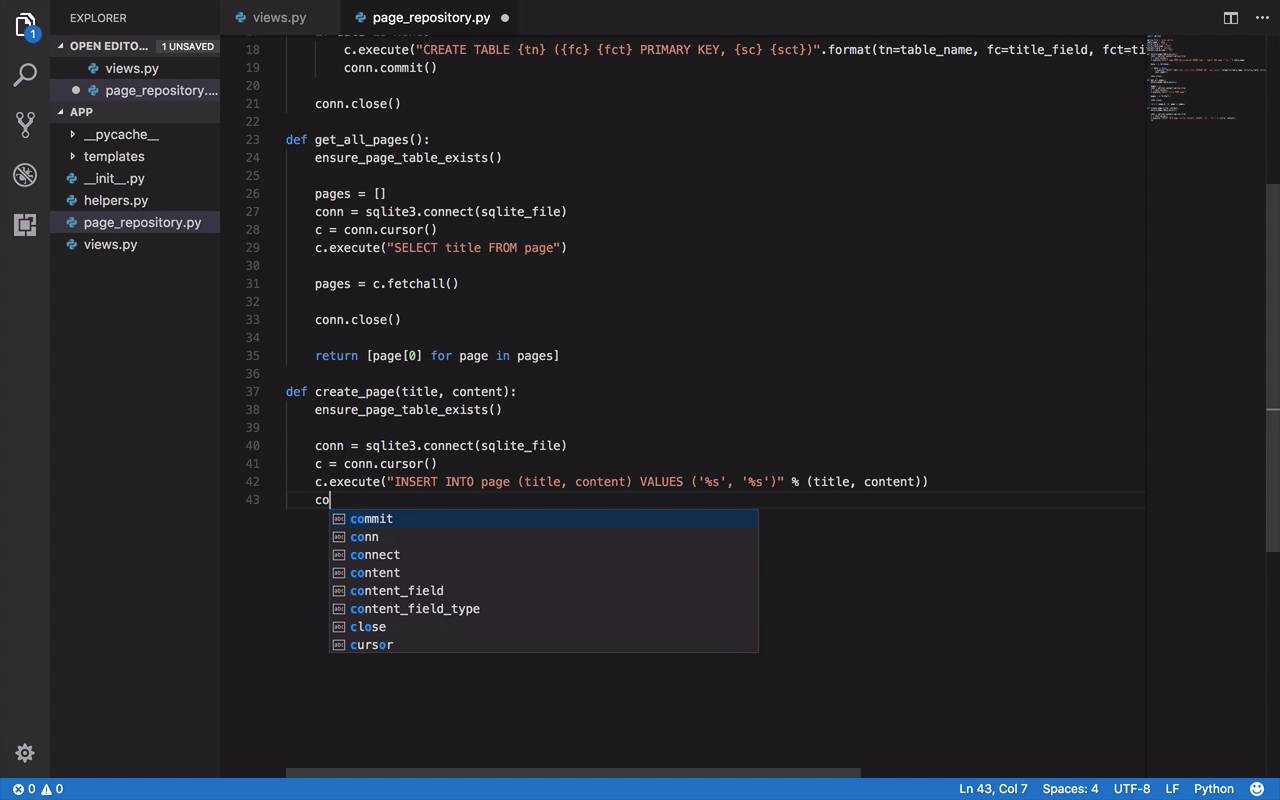Open the Source Control view icon

25,125
